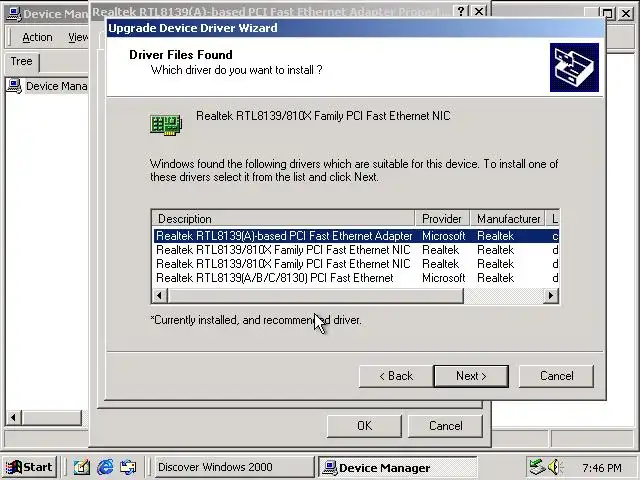
Task: Launch Internet Explorer from quick launch
Action: [105, 467]
